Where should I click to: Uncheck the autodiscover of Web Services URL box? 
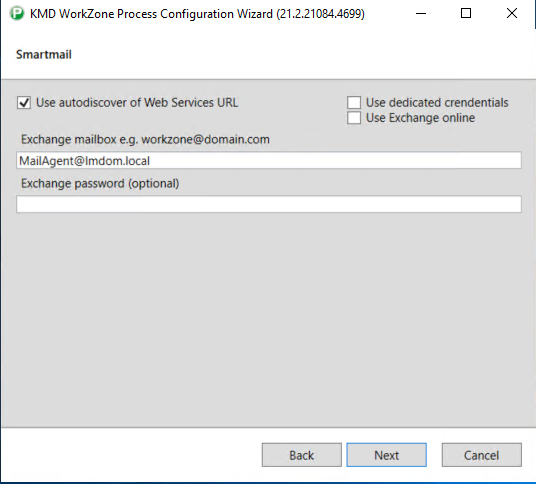pyautogui.click(x=24, y=103)
